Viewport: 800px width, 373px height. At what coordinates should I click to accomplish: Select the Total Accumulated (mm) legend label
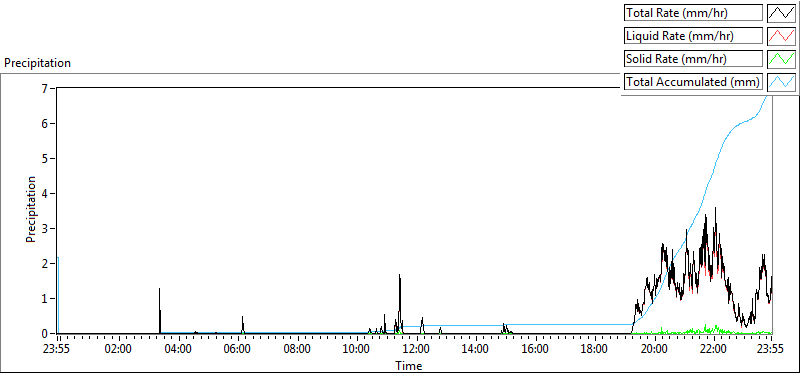pyautogui.click(x=693, y=82)
